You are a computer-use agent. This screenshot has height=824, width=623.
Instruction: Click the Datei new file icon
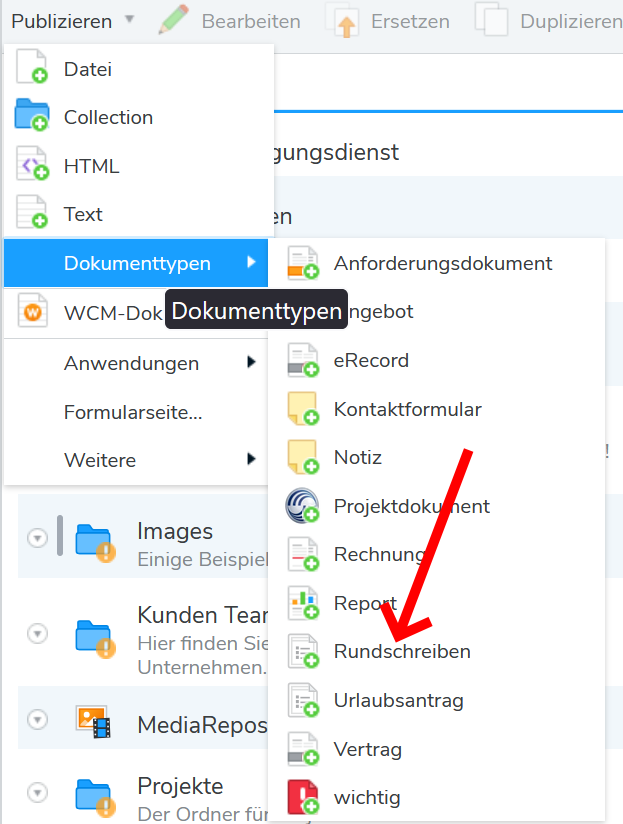tap(32, 67)
